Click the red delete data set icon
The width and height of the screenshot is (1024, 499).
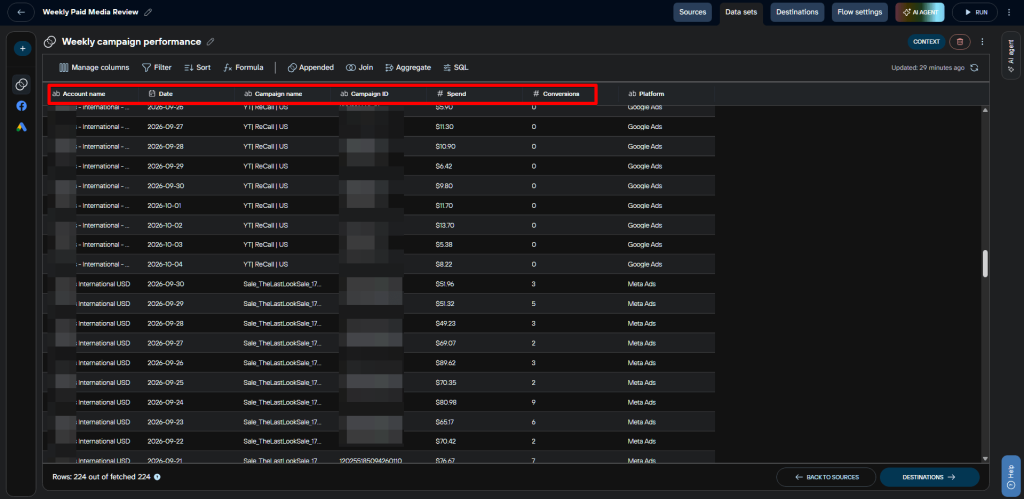[x=959, y=42]
